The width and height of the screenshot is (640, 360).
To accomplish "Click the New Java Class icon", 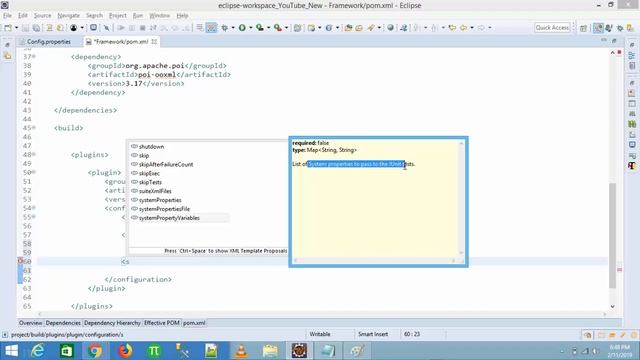I will coord(329,28).
